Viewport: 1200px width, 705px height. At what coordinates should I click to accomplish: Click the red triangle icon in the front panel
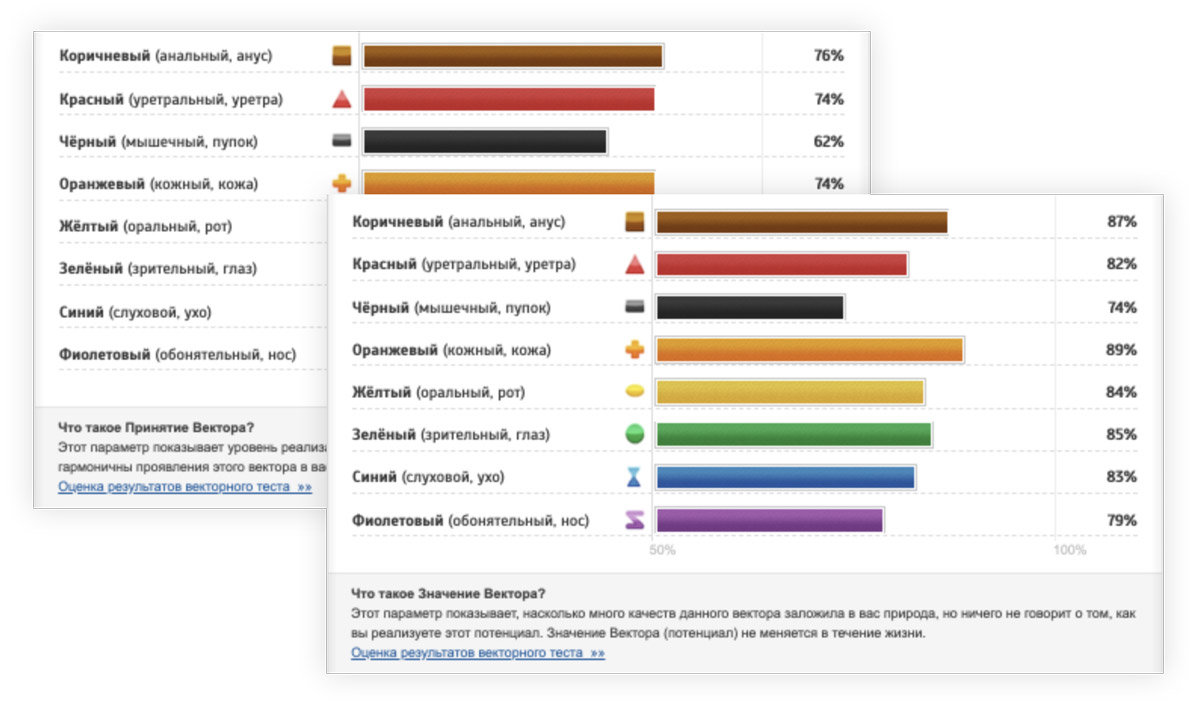pyautogui.click(x=634, y=265)
